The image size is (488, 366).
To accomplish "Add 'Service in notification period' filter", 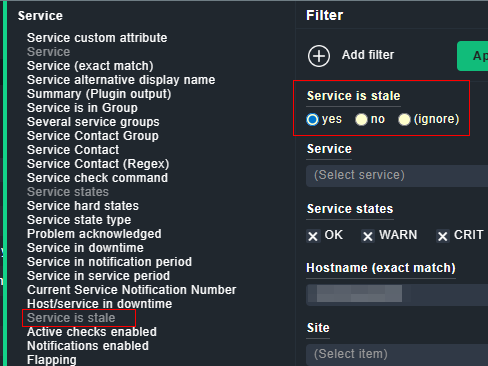I will (109, 262).
